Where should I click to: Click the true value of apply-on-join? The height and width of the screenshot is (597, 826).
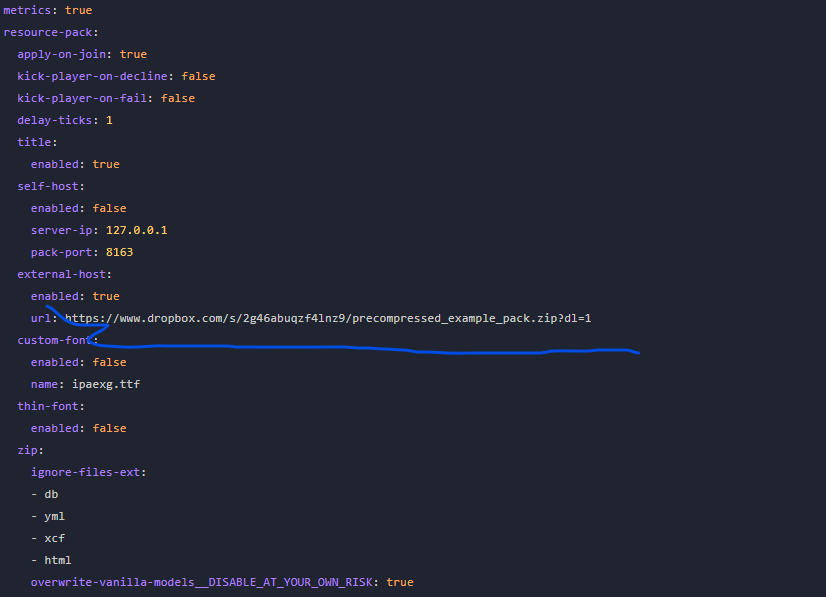tap(133, 54)
